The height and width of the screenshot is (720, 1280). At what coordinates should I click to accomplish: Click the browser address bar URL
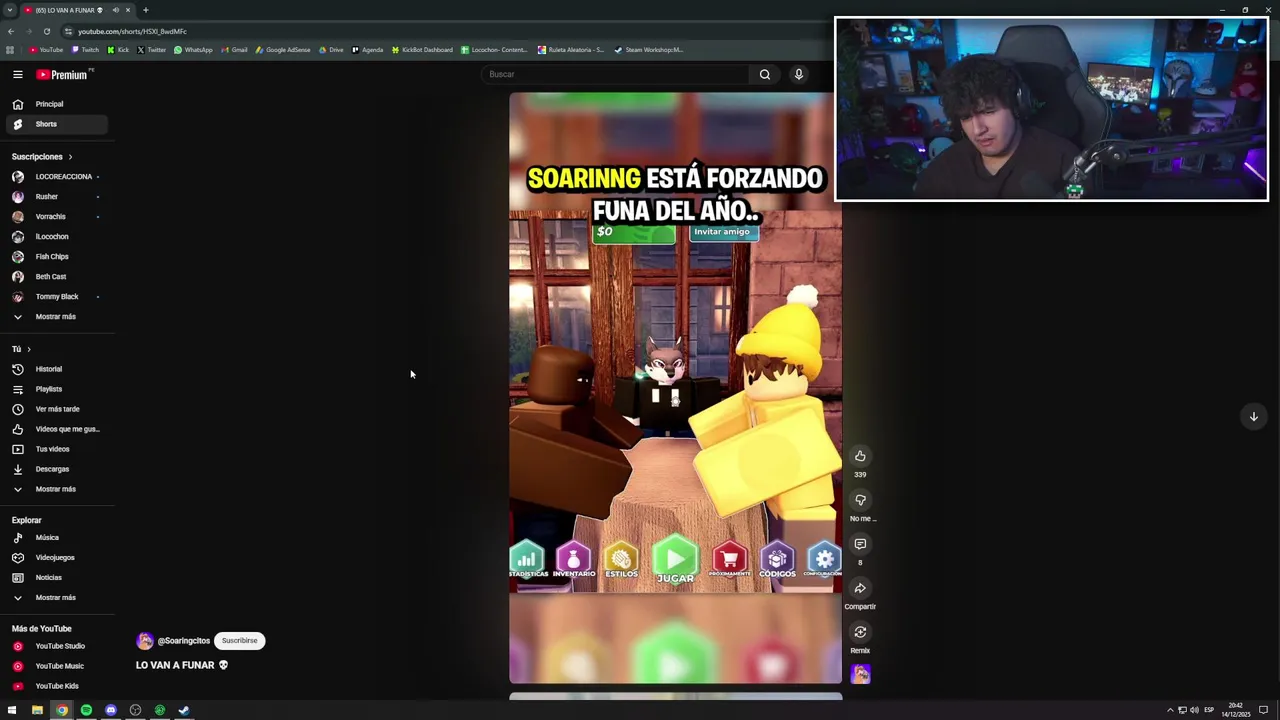click(132, 31)
